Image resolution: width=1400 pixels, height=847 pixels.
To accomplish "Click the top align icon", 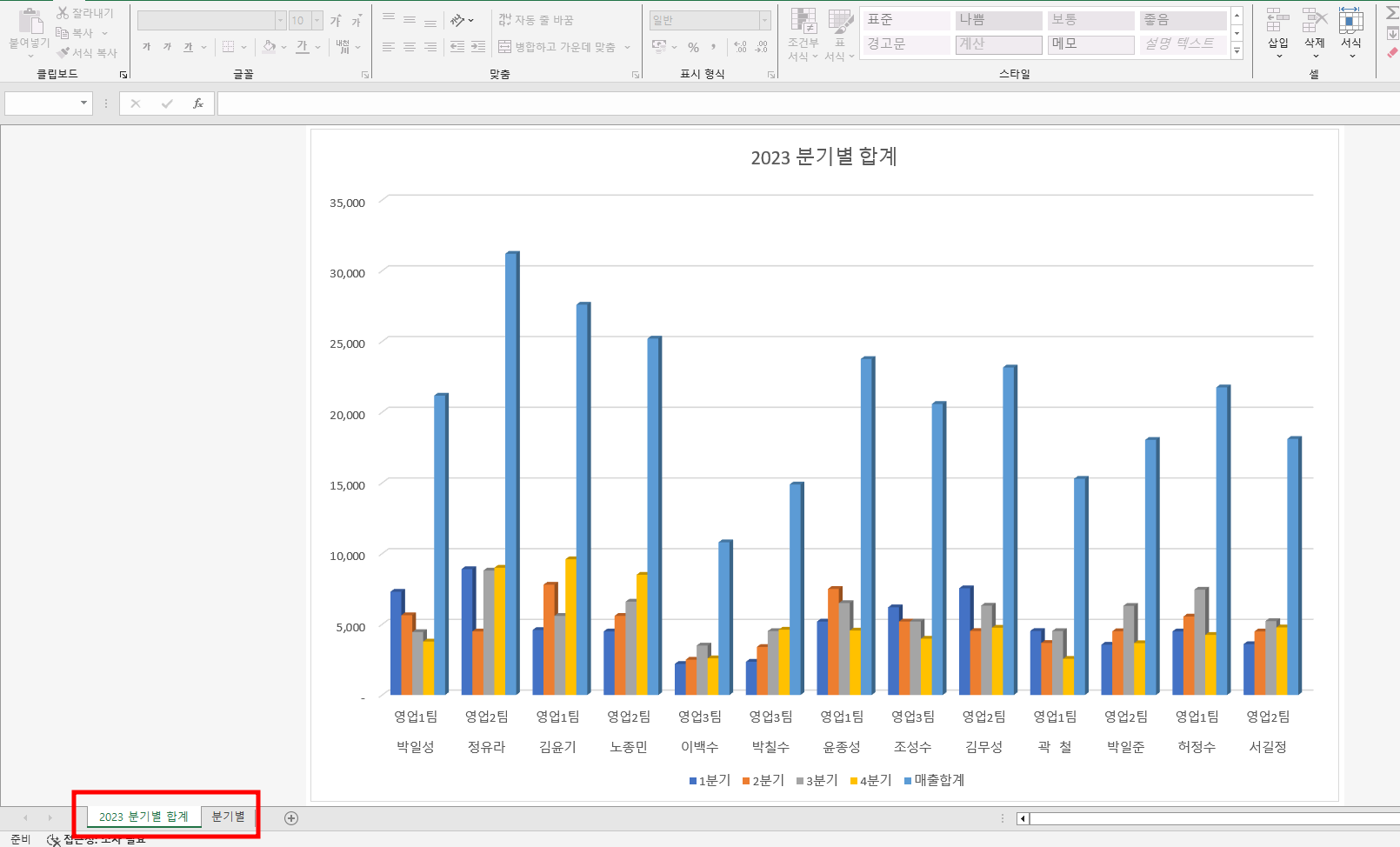I will (389, 19).
